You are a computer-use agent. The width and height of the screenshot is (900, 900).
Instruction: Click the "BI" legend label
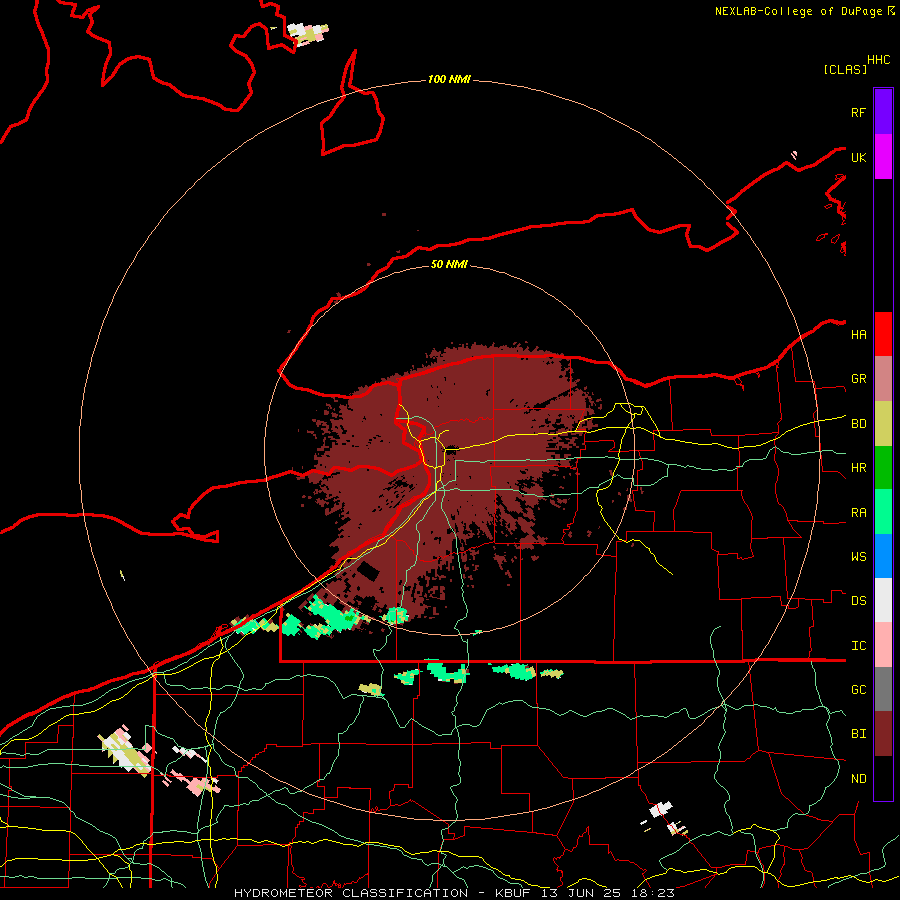coord(858,734)
